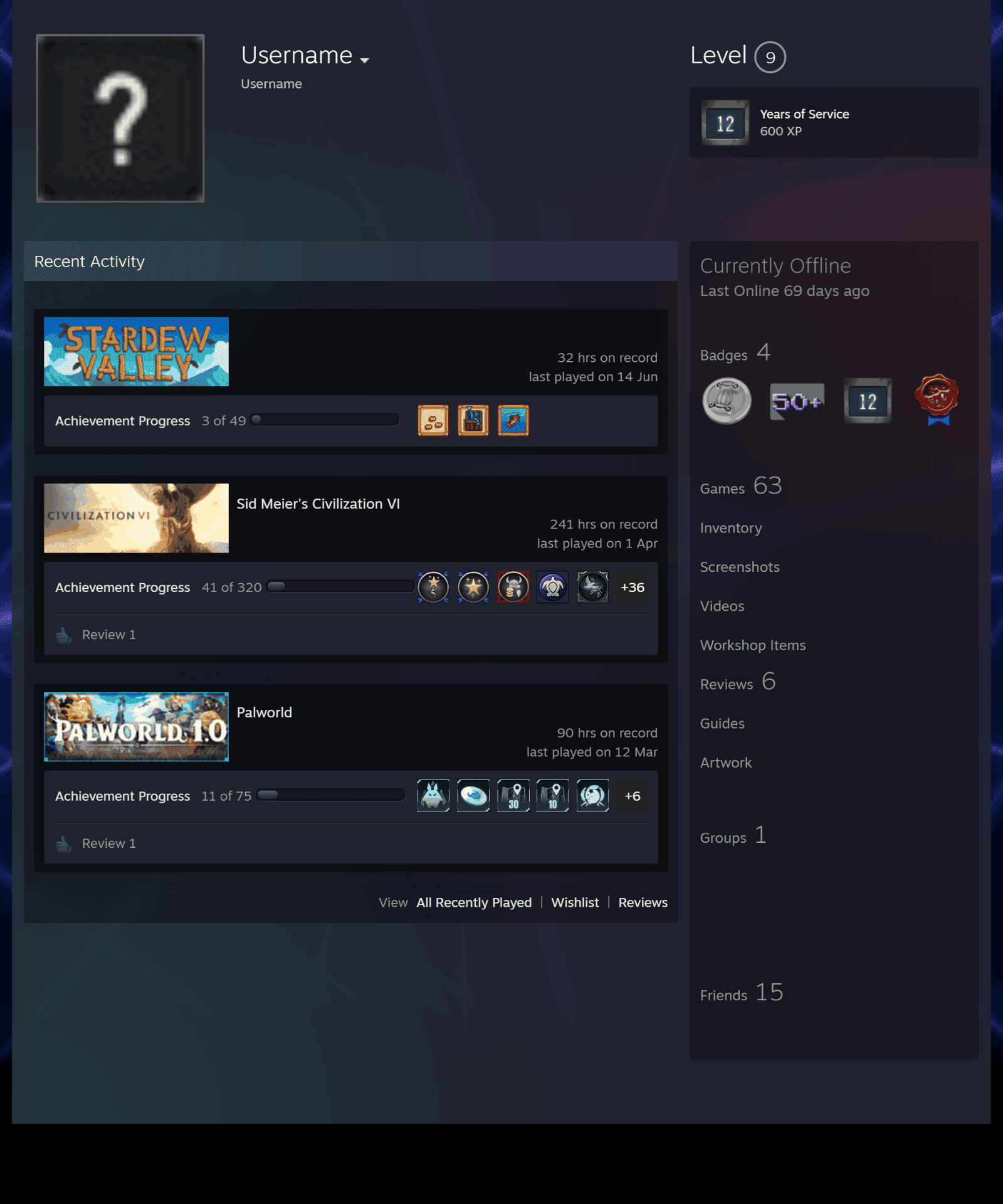The height and width of the screenshot is (1204, 1003).
Task: Open the Years of Service 12 badge icon
Action: coord(725,123)
